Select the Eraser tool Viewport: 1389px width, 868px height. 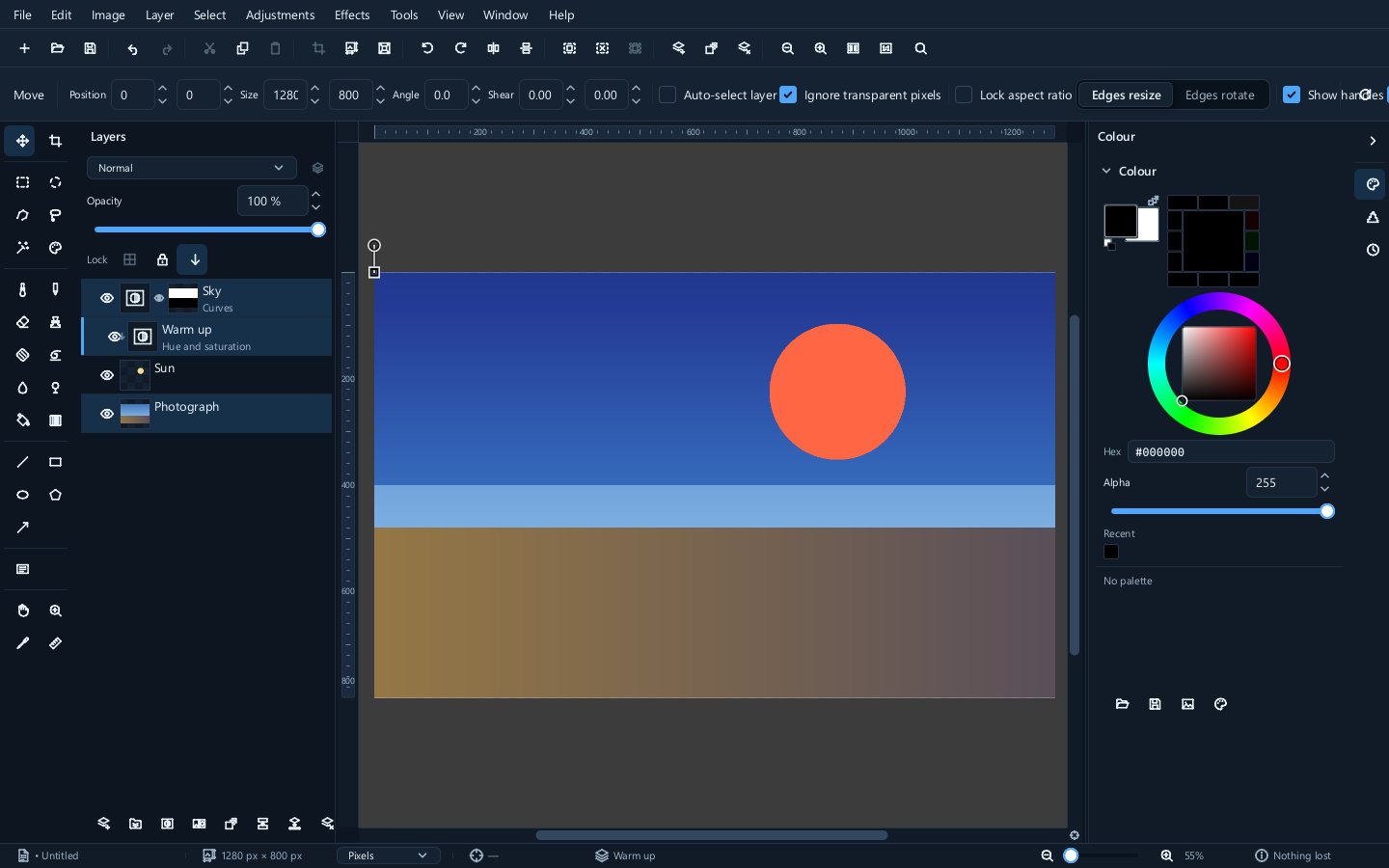tap(22, 322)
